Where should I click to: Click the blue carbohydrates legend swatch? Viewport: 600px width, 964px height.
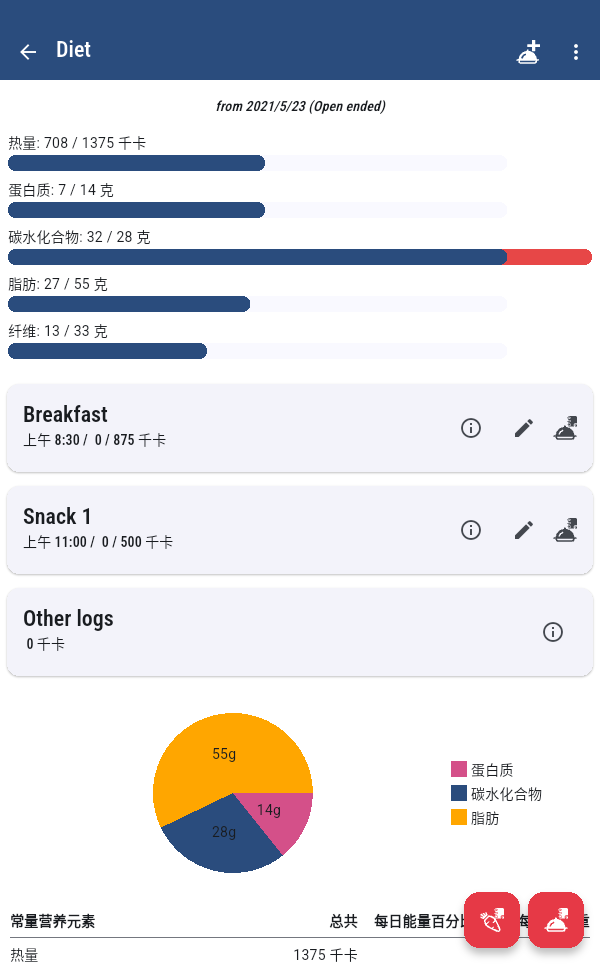[459, 793]
